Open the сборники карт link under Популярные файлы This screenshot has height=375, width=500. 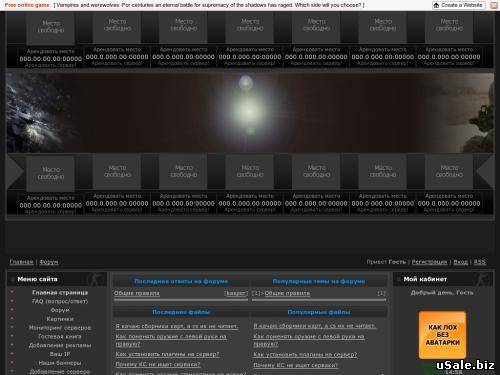(x=315, y=326)
